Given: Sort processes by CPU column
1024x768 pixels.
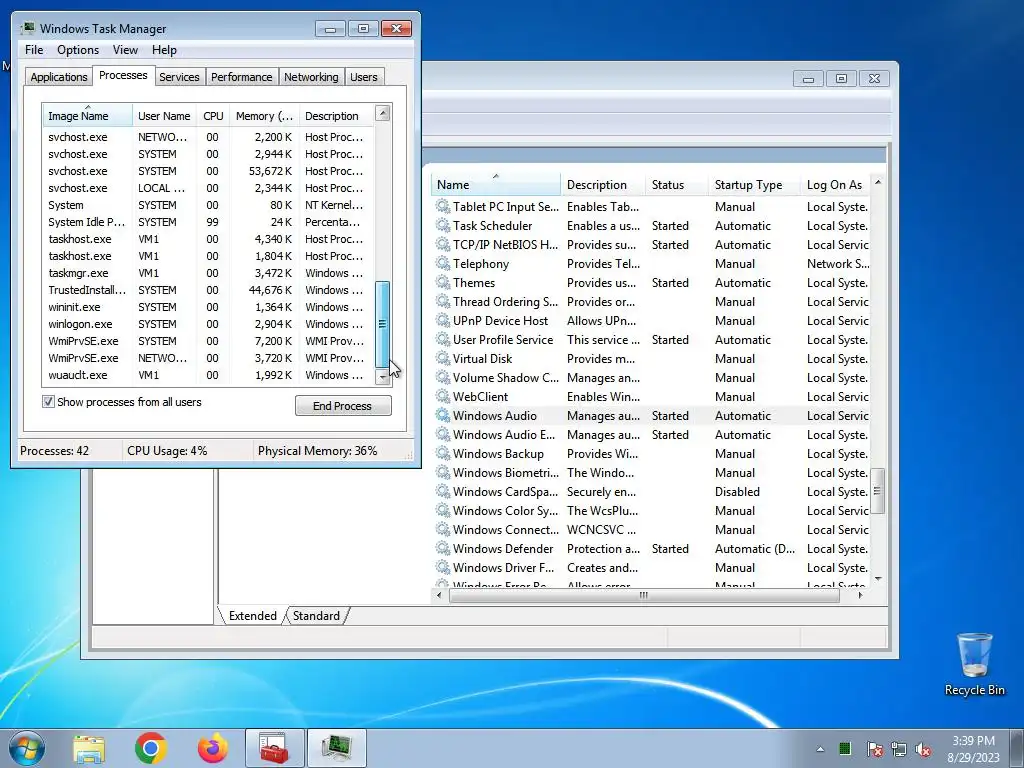Looking at the screenshot, I should click(x=213, y=116).
